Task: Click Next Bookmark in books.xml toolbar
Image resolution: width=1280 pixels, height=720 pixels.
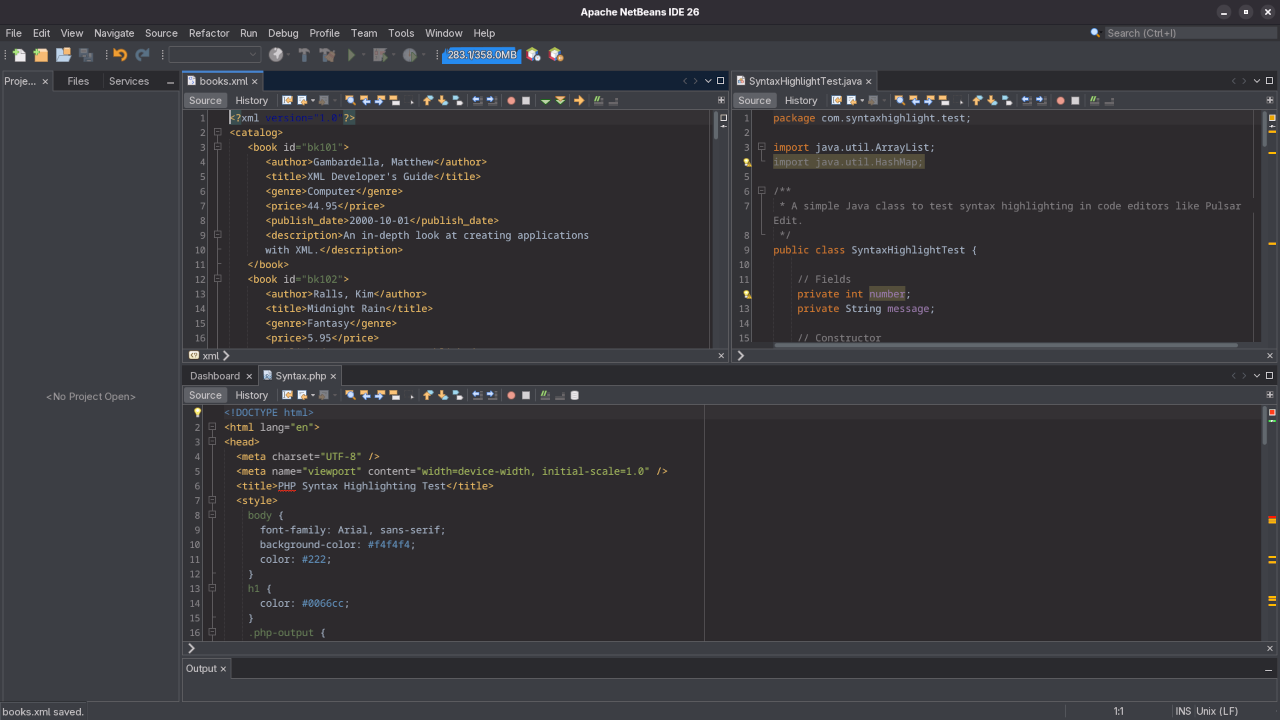Action: [x=443, y=100]
